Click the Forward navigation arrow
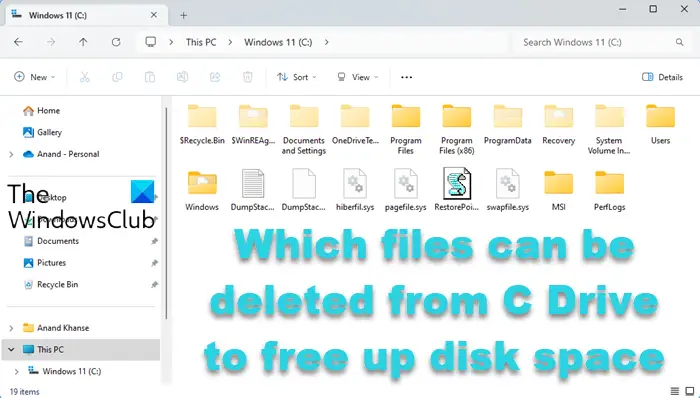 point(51,42)
